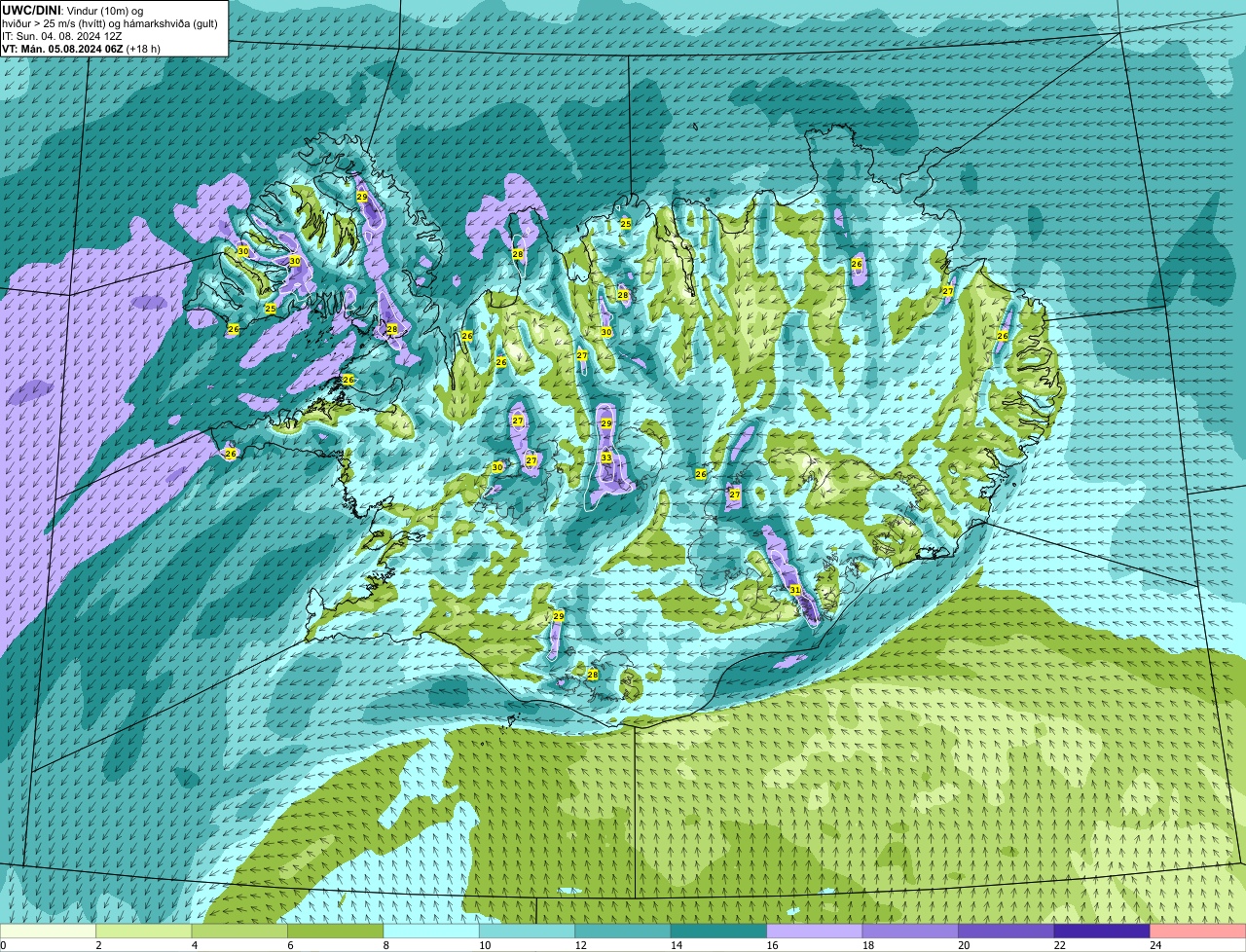Image resolution: width=1246 pixels, height=952 pixels.
Task: Click the legend scale number 20
Action: click(964, 945)
